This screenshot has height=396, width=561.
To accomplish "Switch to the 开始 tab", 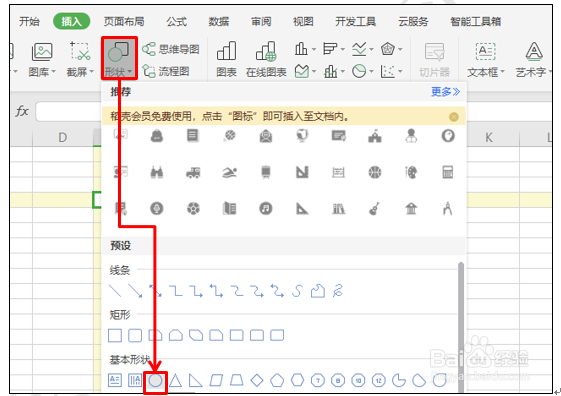I will (29, 21).
